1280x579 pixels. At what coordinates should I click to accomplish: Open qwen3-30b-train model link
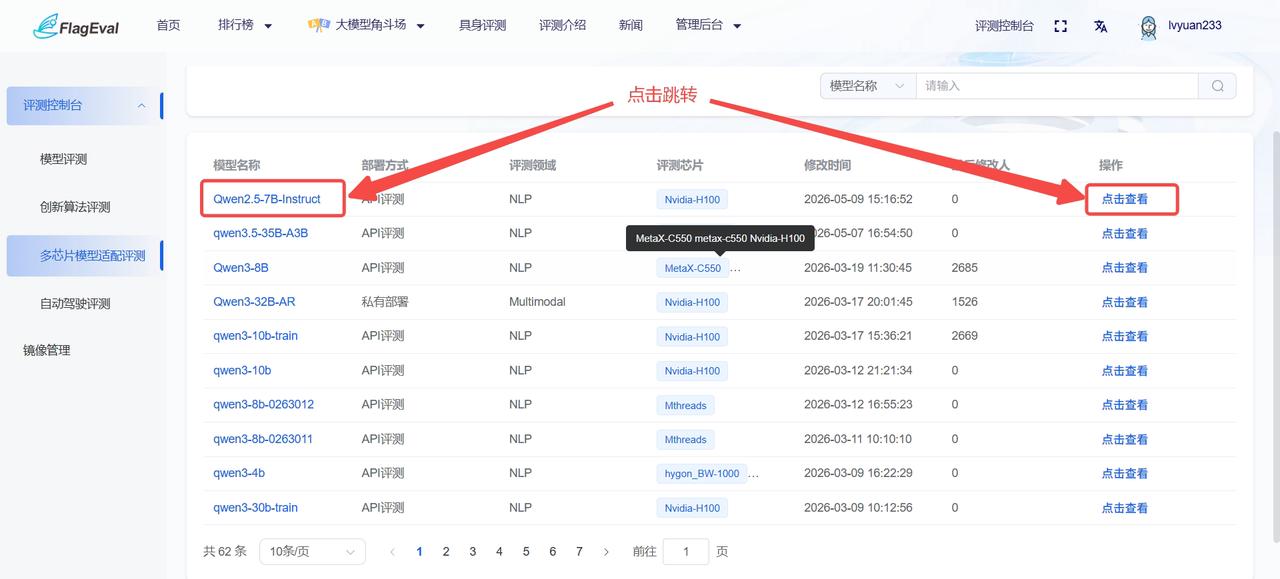pos(255,508)
